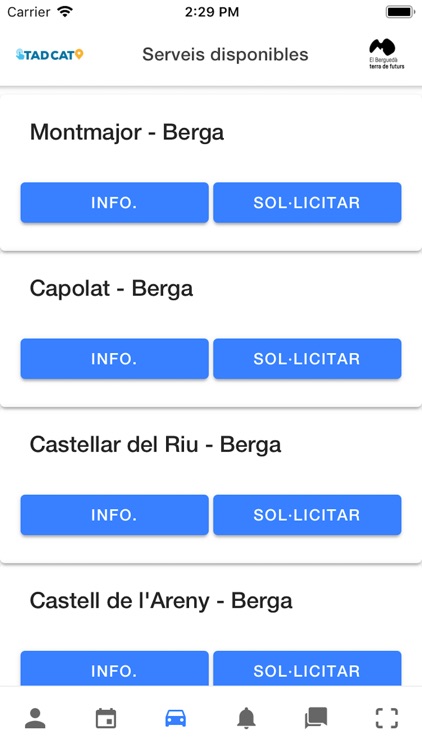Open the chat messages icon
The height and width of the screenshot is (750, 422).
316,718
